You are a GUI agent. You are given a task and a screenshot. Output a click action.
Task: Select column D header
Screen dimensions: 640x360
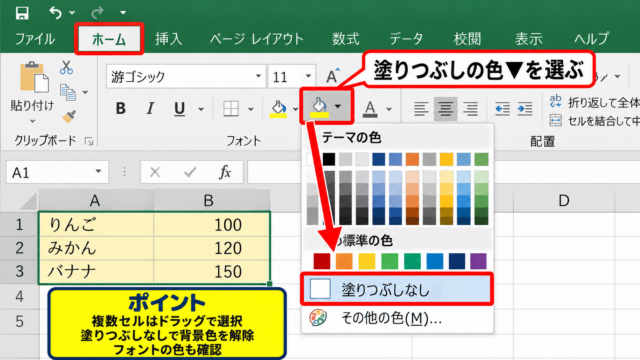point(564,200)
